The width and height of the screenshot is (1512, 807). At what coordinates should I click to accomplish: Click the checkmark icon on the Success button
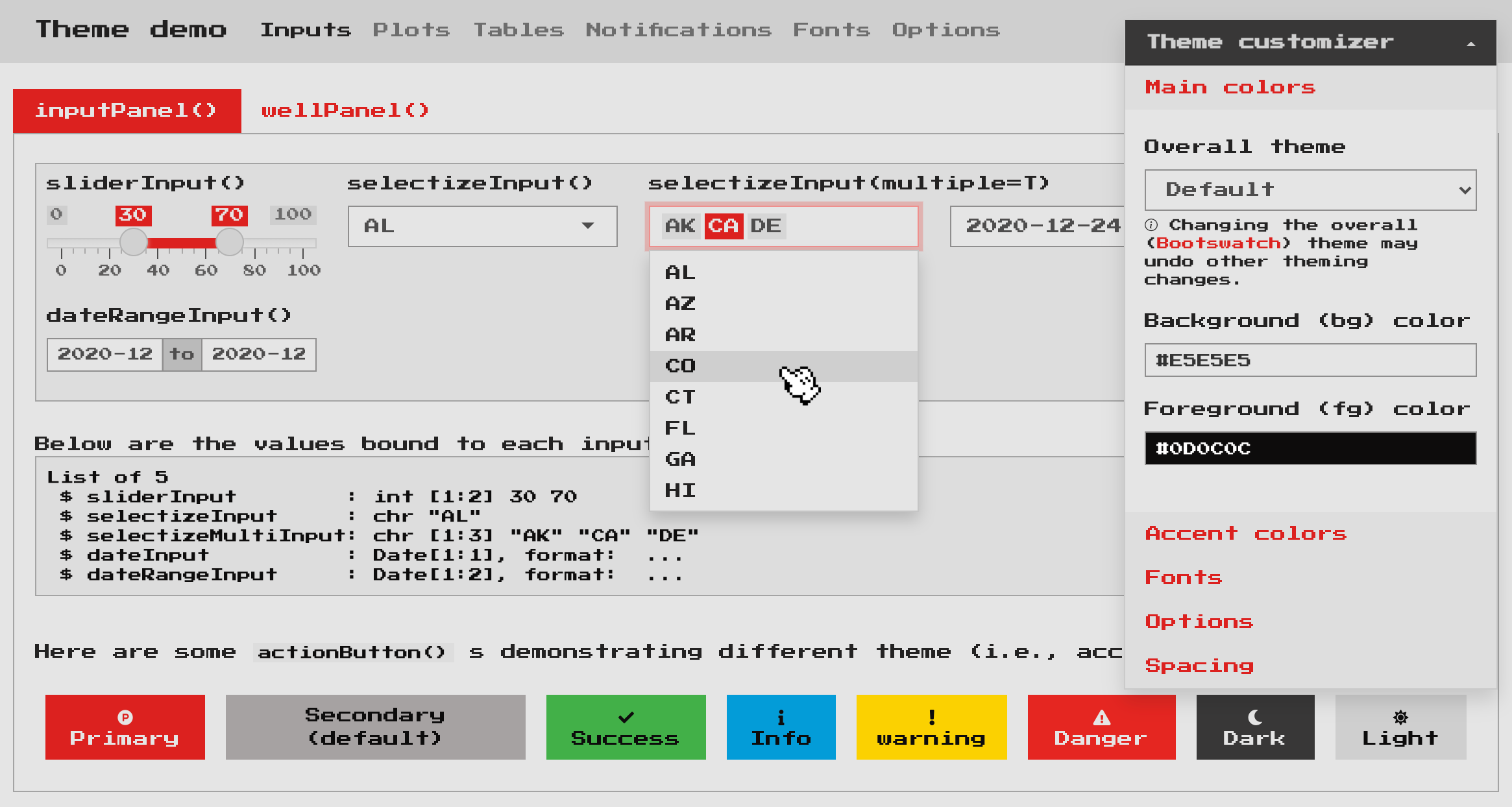pyautogui.click(x=625, y=716)
